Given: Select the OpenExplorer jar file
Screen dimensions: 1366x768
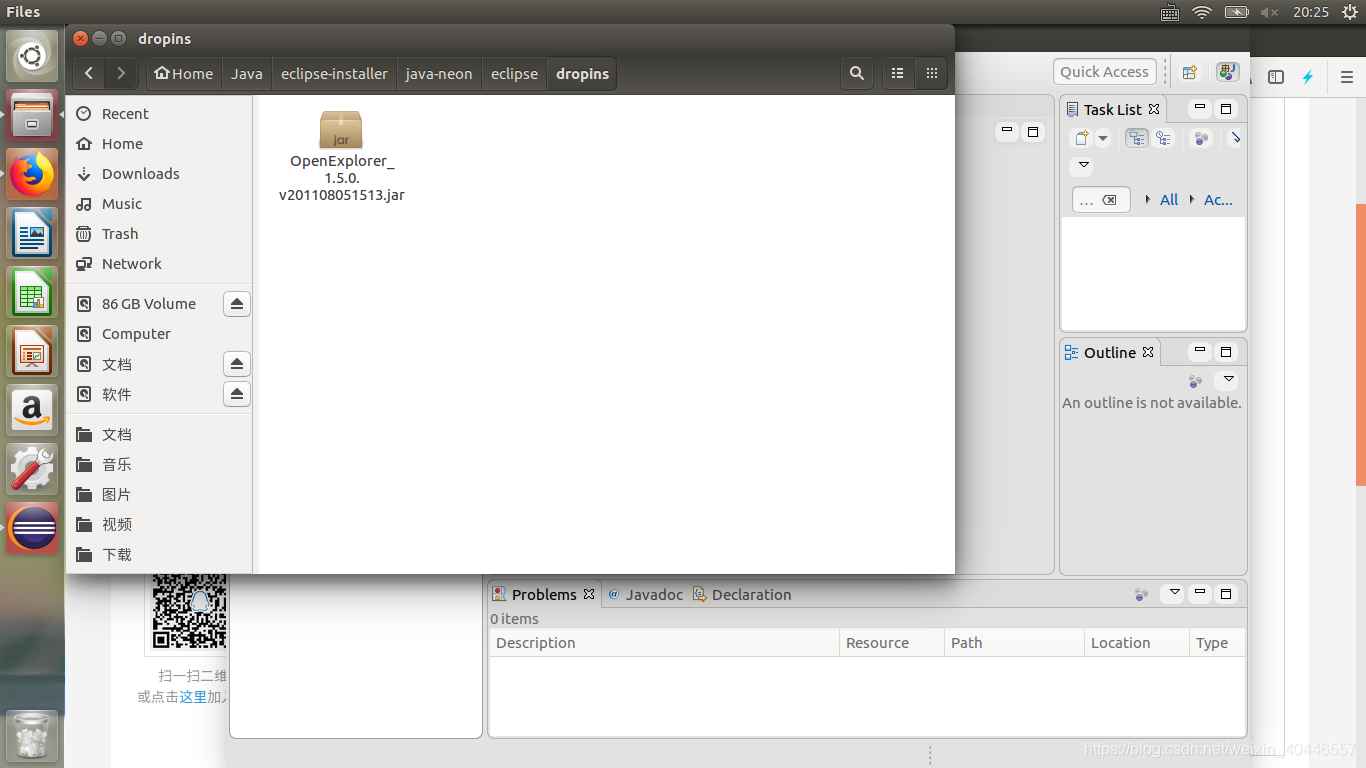Looking at the screenshot, I should [x=340, y=130].
